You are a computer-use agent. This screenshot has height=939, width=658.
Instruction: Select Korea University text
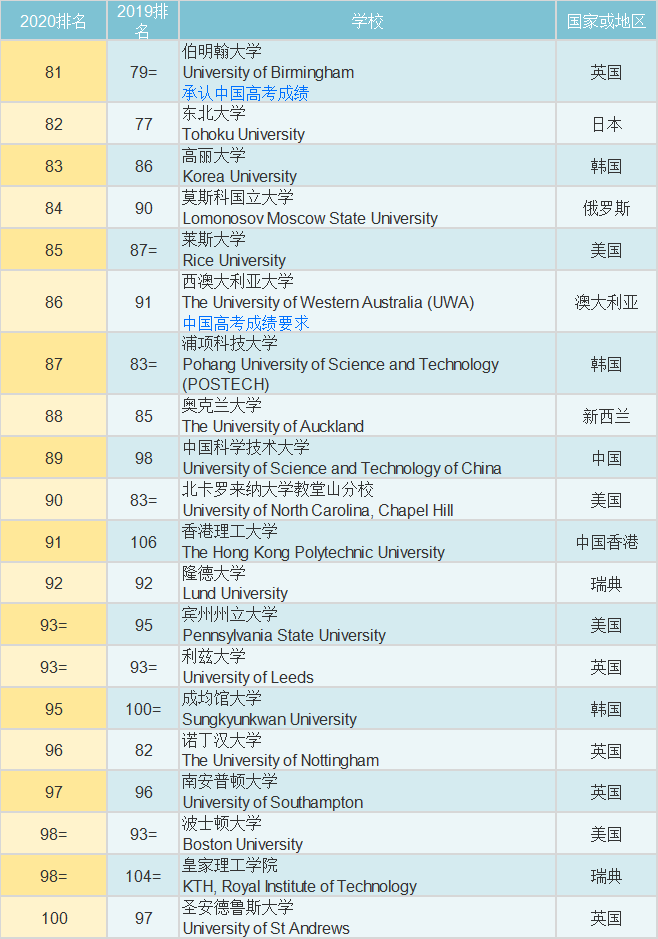click(239, 176)
